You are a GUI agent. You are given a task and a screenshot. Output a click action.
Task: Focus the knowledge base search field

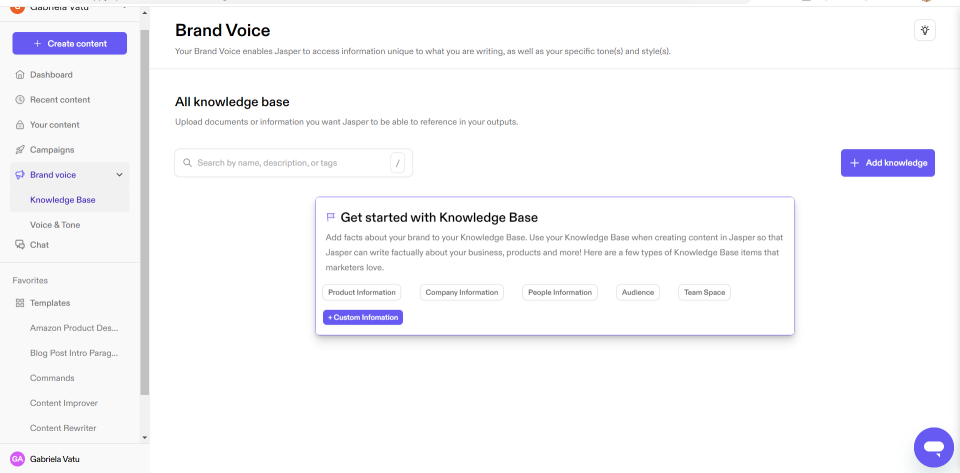285,163
